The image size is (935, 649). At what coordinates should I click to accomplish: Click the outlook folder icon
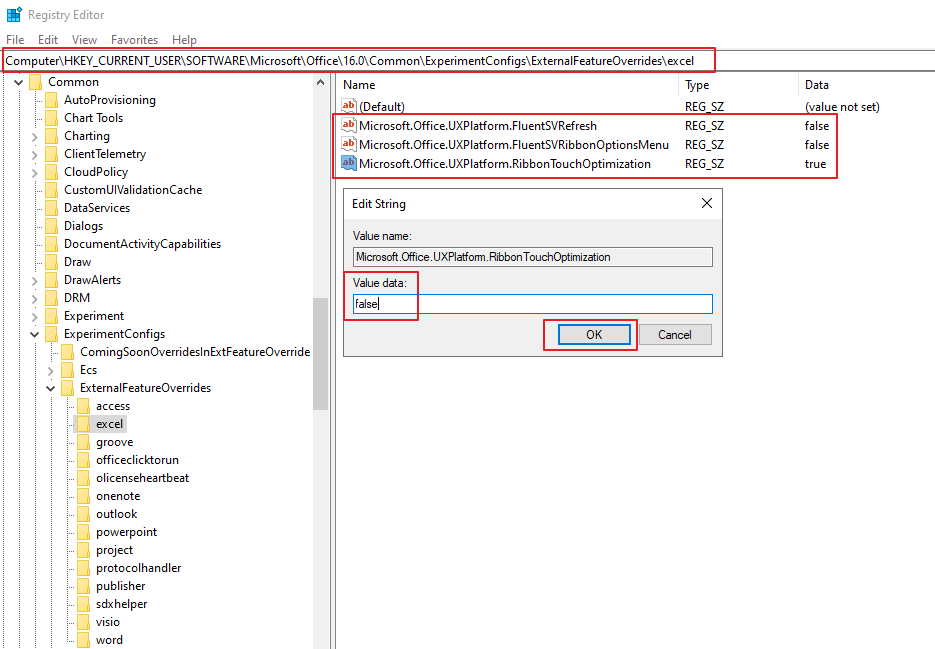pyautogui.click(x=83, y=514)
